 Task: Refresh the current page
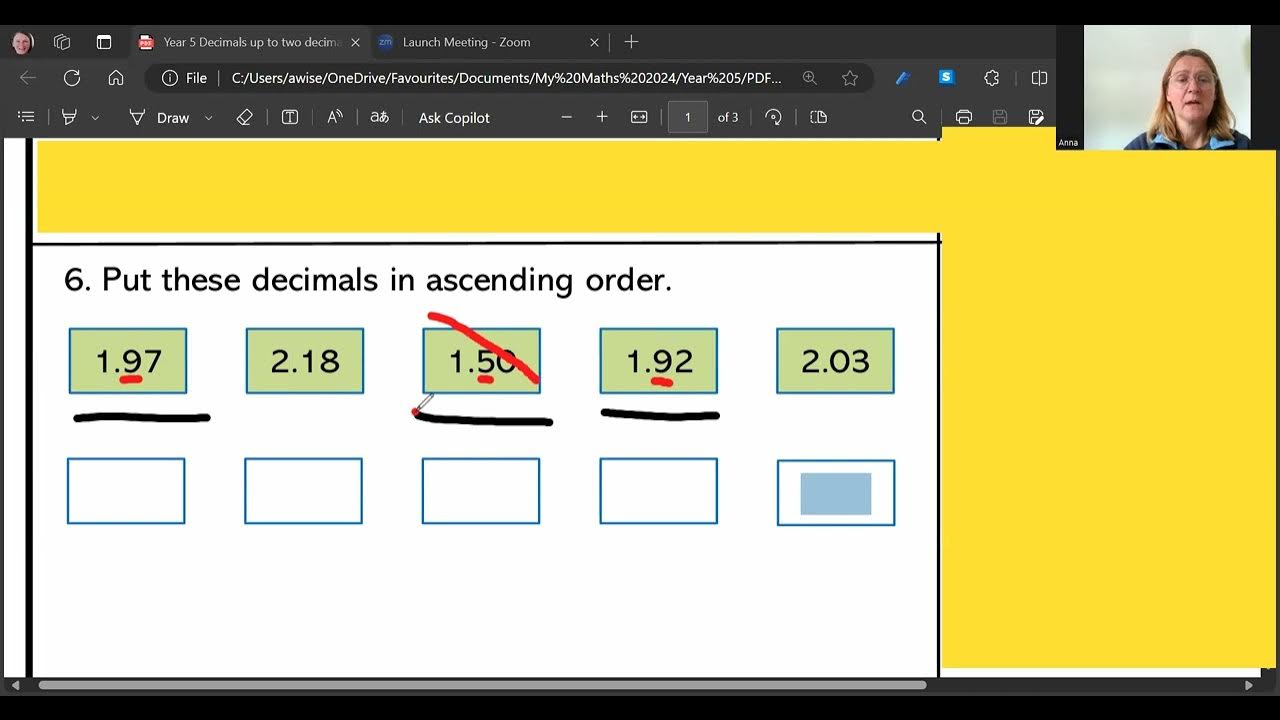click(72, 78)
